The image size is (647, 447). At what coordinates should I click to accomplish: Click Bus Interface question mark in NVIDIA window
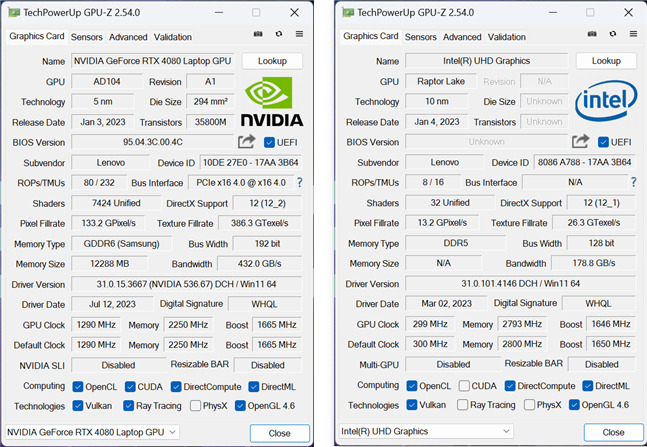pyautogui.click(x=300, y=182)
